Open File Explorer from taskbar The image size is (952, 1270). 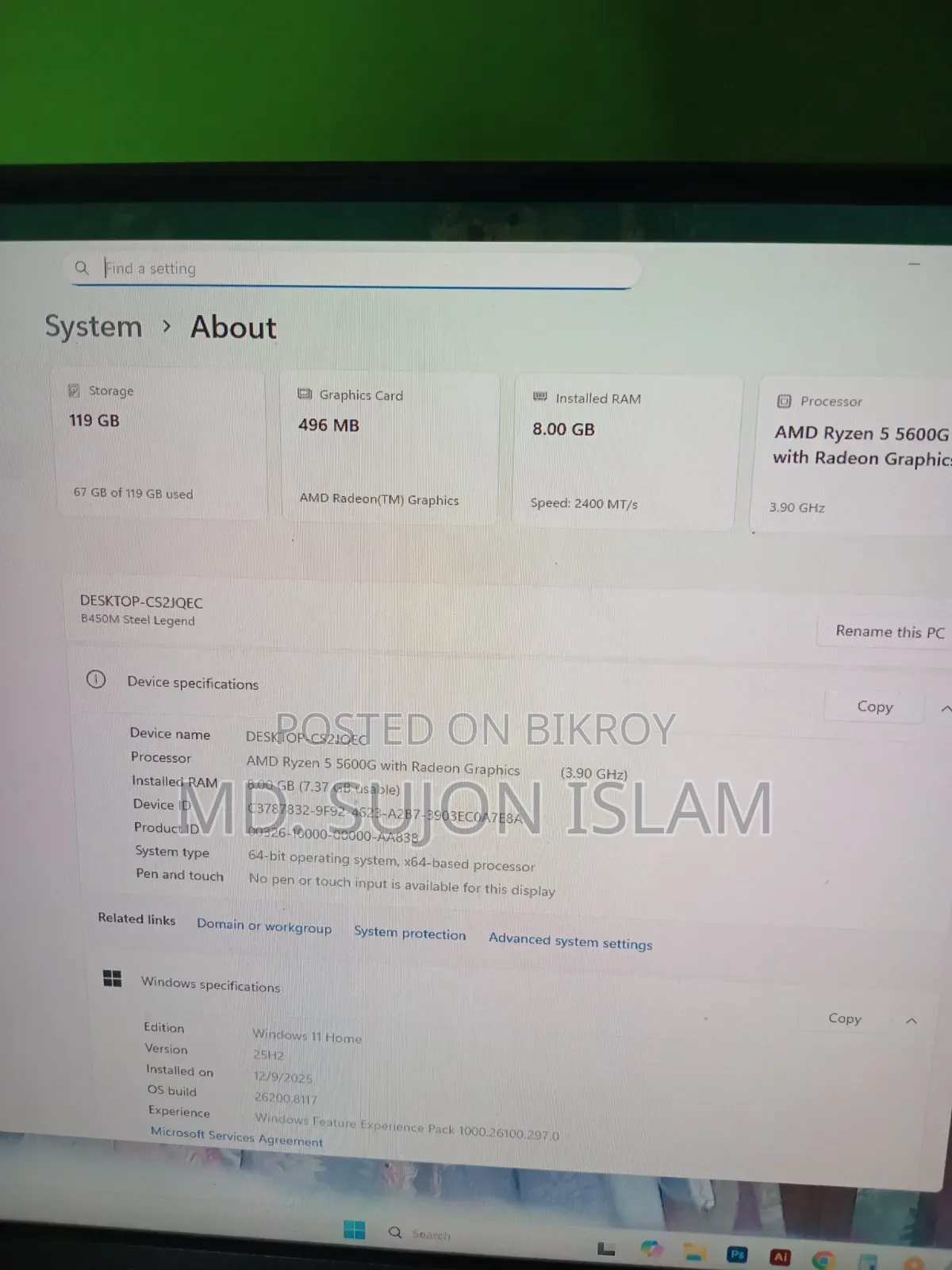(695, 1253)
